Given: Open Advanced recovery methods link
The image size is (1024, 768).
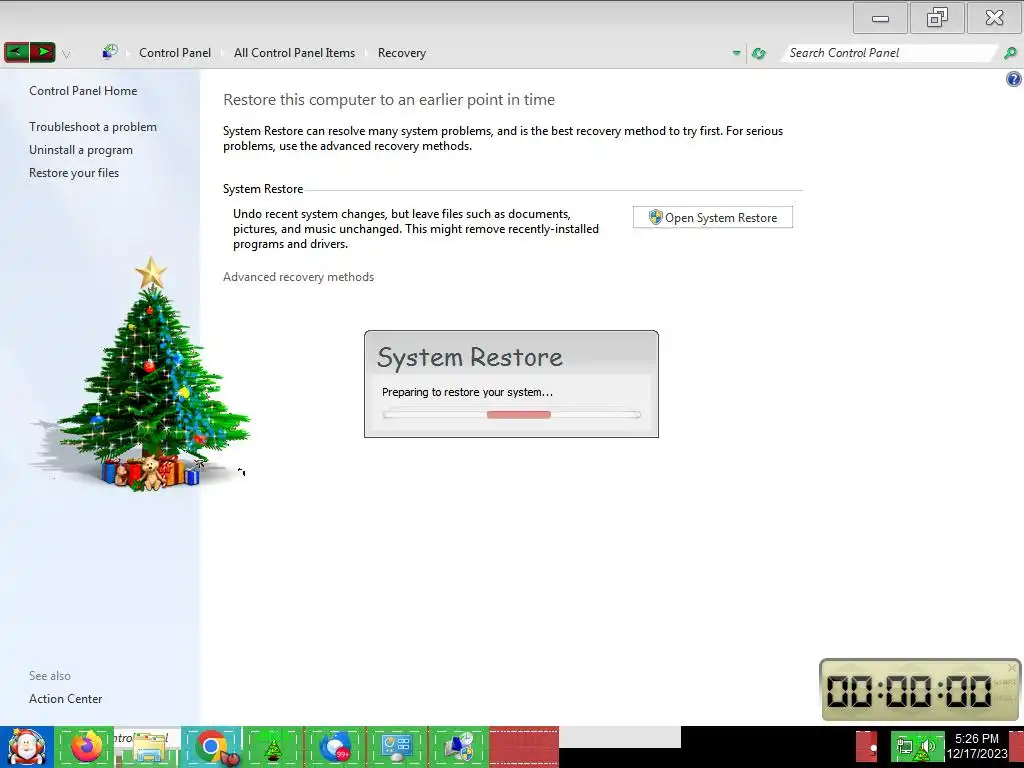Looking at the screenshot, I should pos(298,277).
